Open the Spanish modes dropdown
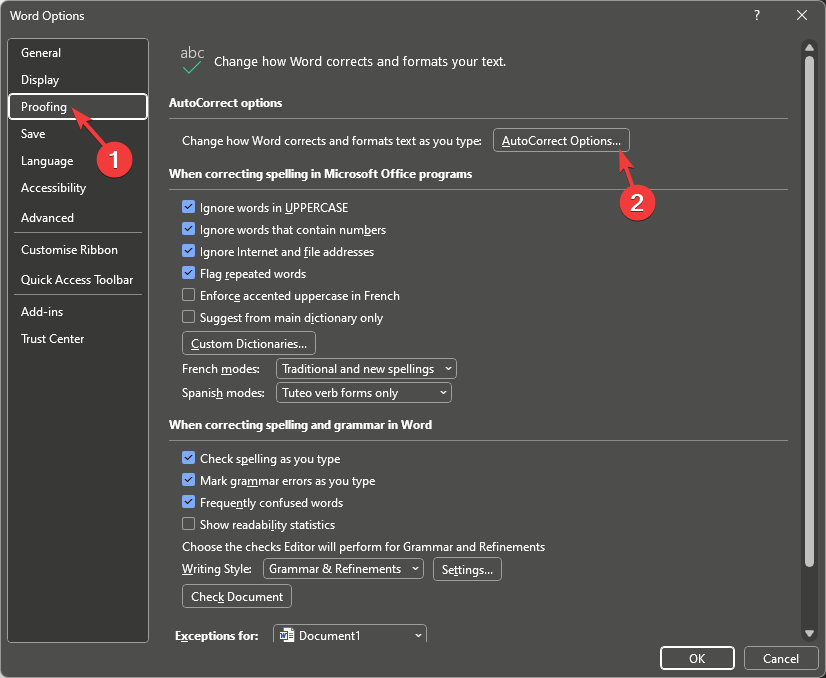This screenshot has height=678, width=826. 363,393
